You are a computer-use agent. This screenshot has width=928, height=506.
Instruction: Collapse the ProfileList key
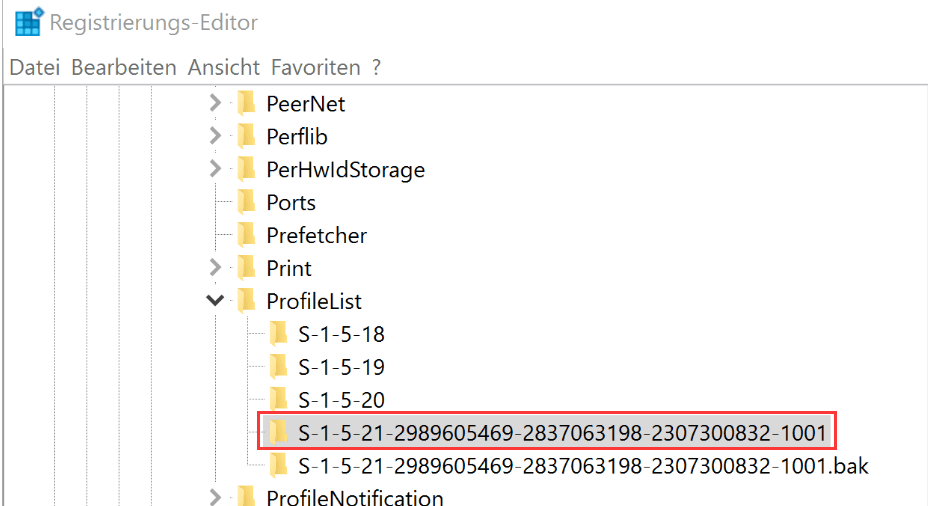(214, 301)
